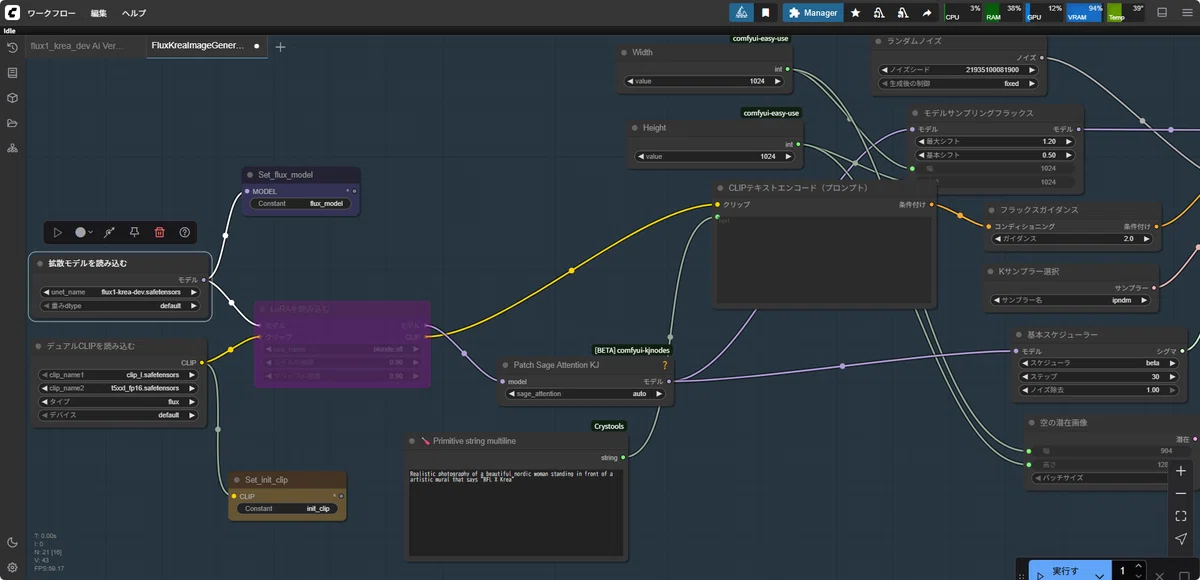Open the templates tree sidebar icon
The width and height of the screenshot is (1200, 580).
point(12,148)
